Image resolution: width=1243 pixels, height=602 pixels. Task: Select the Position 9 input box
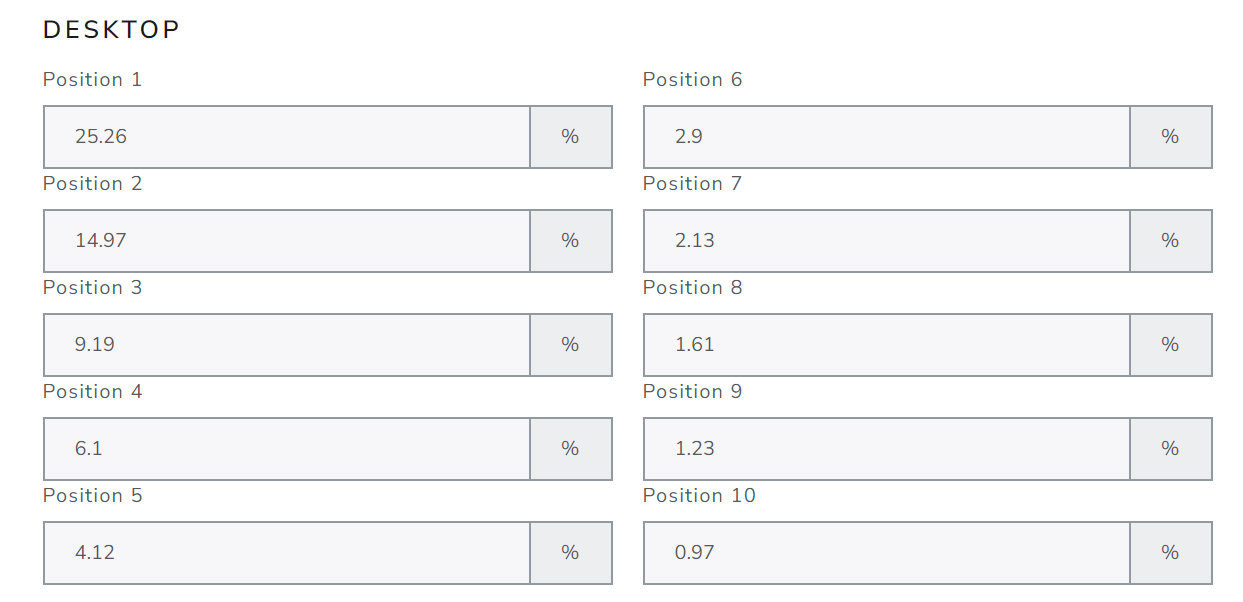click(887, 449)
